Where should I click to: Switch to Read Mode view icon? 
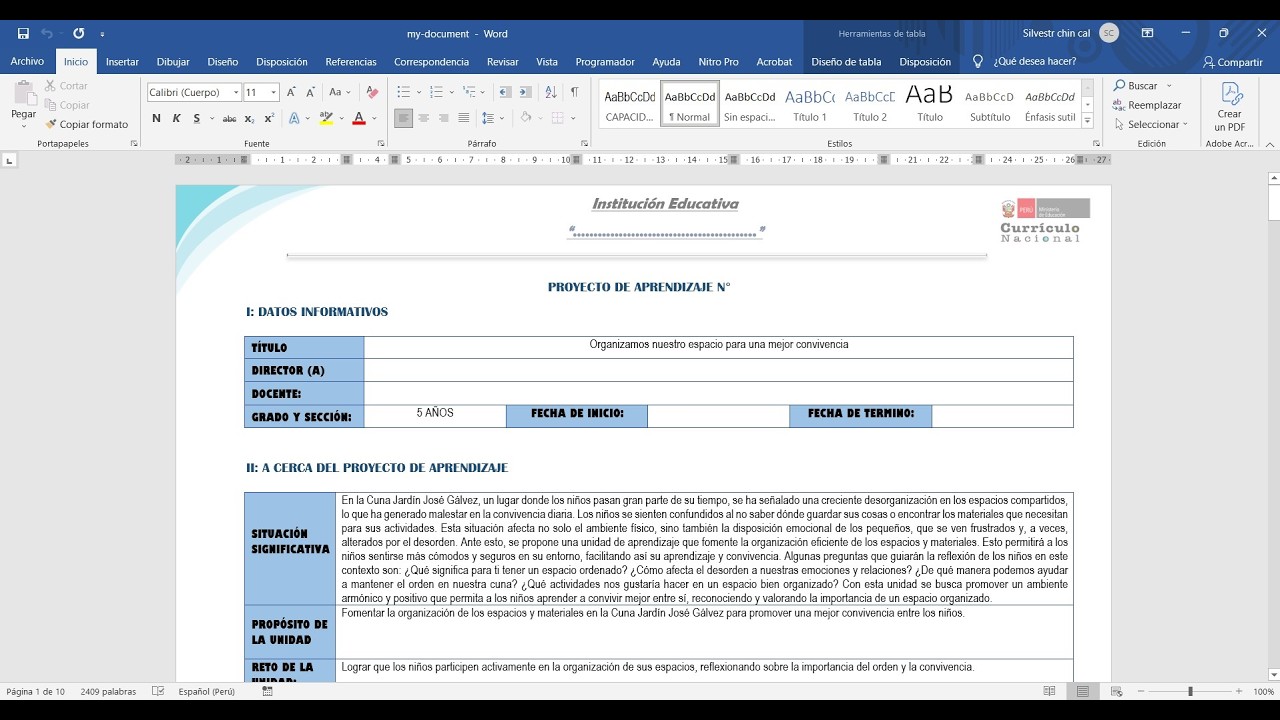click(x=1049, y=691)
